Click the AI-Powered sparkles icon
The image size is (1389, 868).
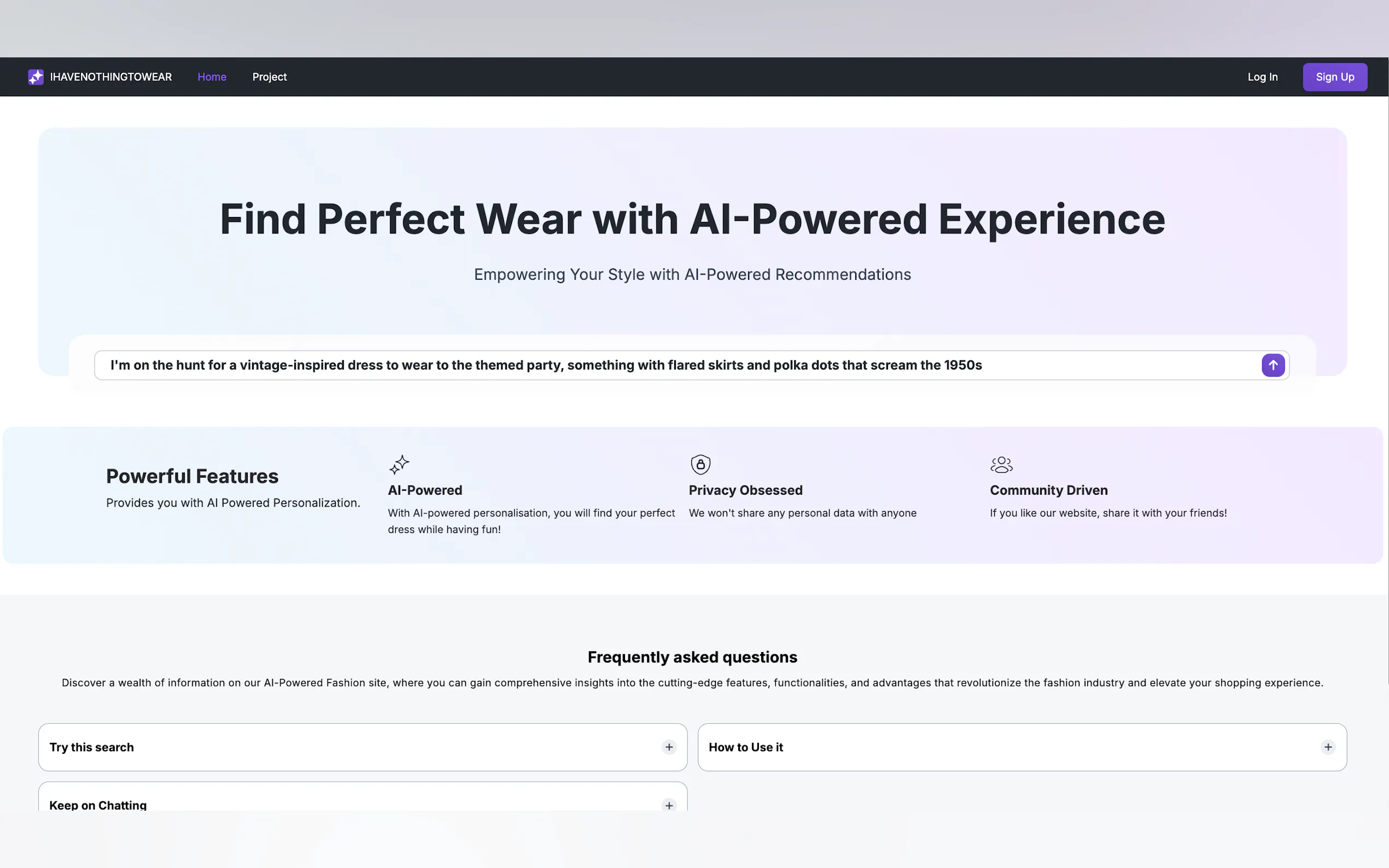[399, 465]
